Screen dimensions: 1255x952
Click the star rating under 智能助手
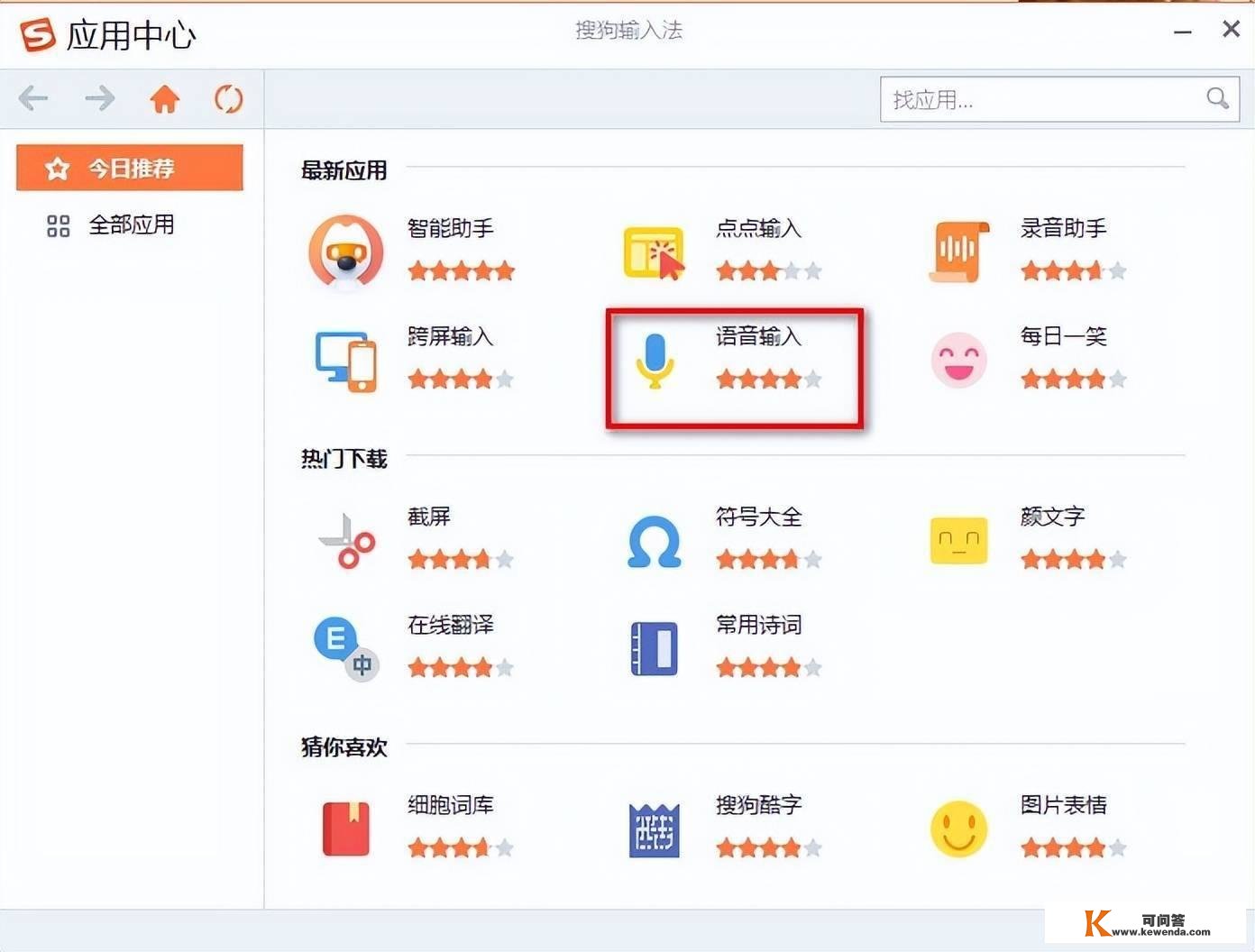[x=461, y=270]
